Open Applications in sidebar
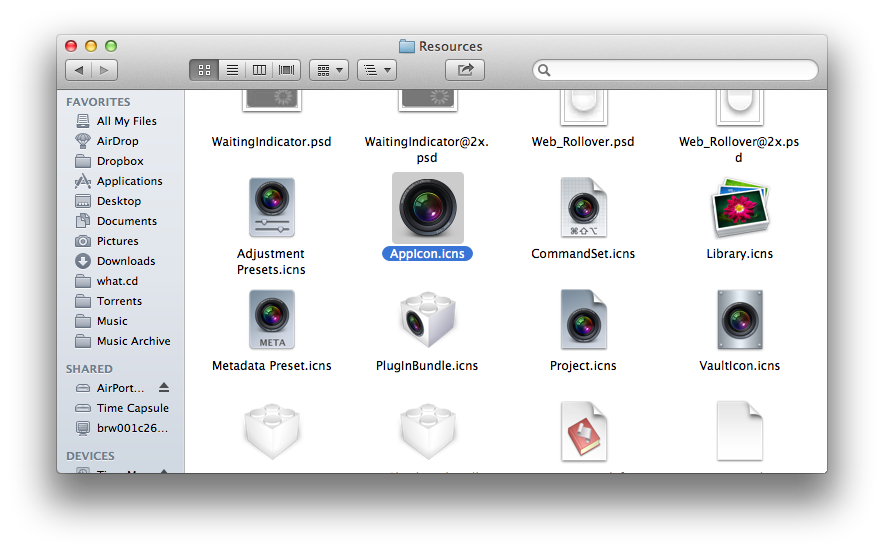Viewport: 884px width, 552px height. click(x=129, y=181)
